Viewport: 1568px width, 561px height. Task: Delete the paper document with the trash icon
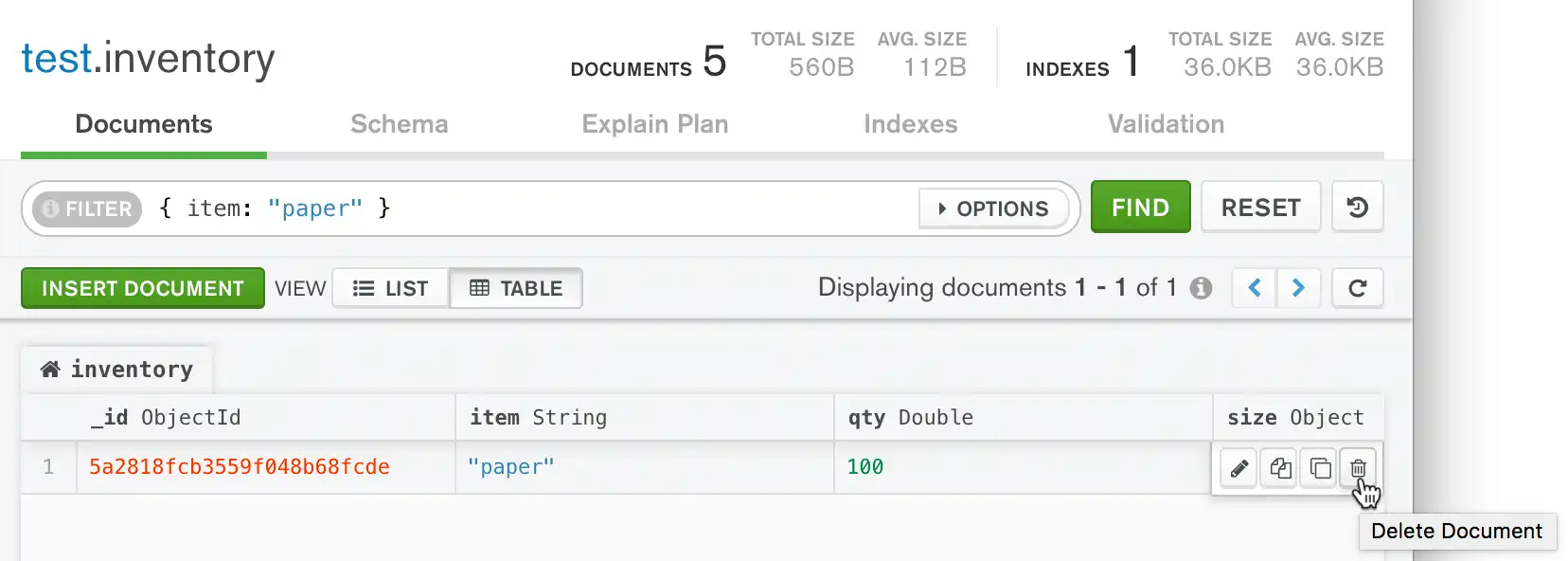[x=1359, y=467]
